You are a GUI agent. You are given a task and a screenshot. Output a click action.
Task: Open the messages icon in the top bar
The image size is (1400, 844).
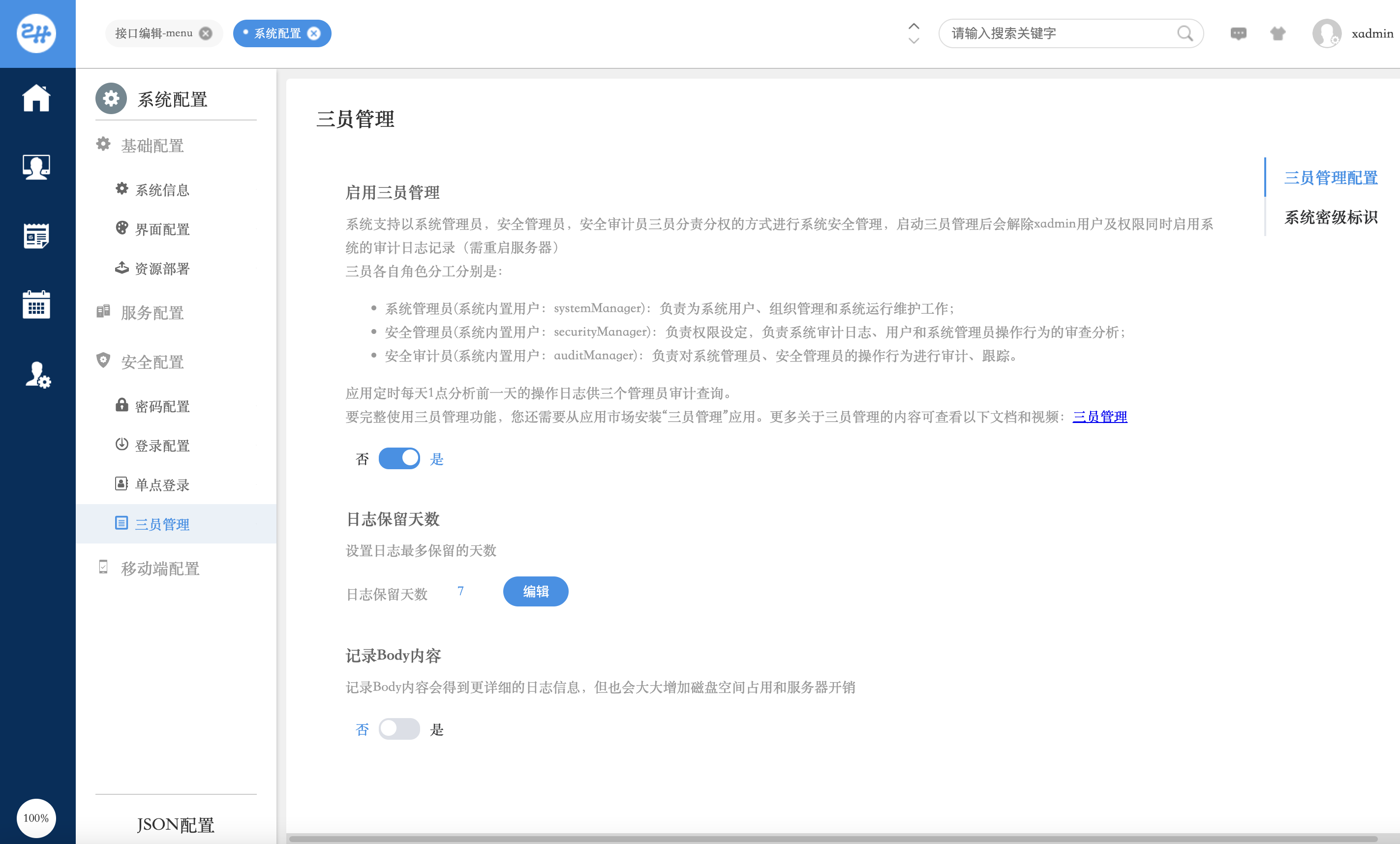pyautogui.click(x=1238, y=33)
